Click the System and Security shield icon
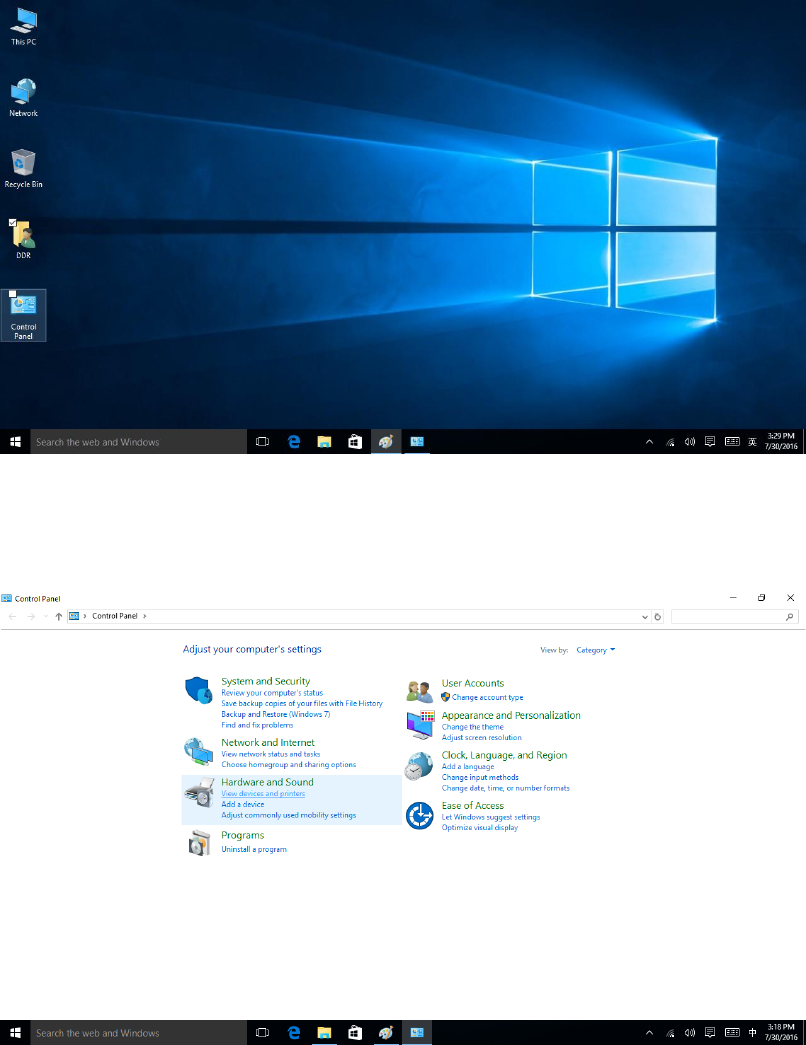 pos(199,690)
